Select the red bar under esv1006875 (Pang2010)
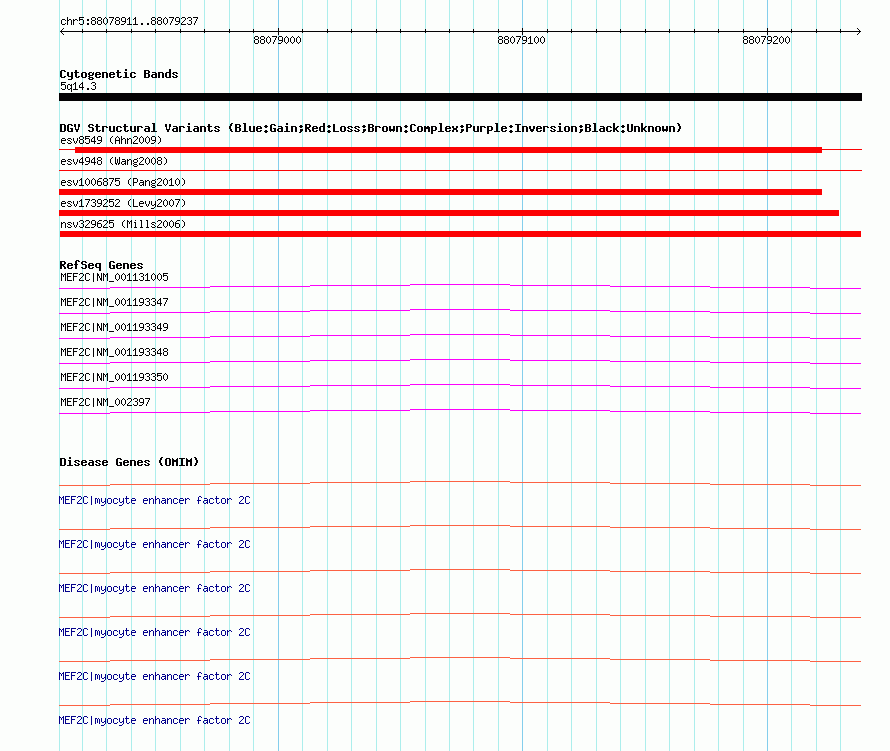Screen dimensions: 890x751 click(440, 192)
